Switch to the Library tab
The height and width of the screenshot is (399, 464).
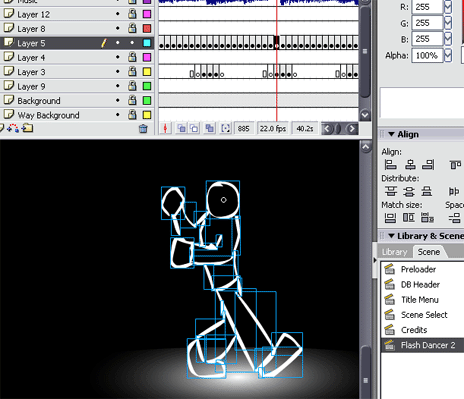click(x=395, y=252)
